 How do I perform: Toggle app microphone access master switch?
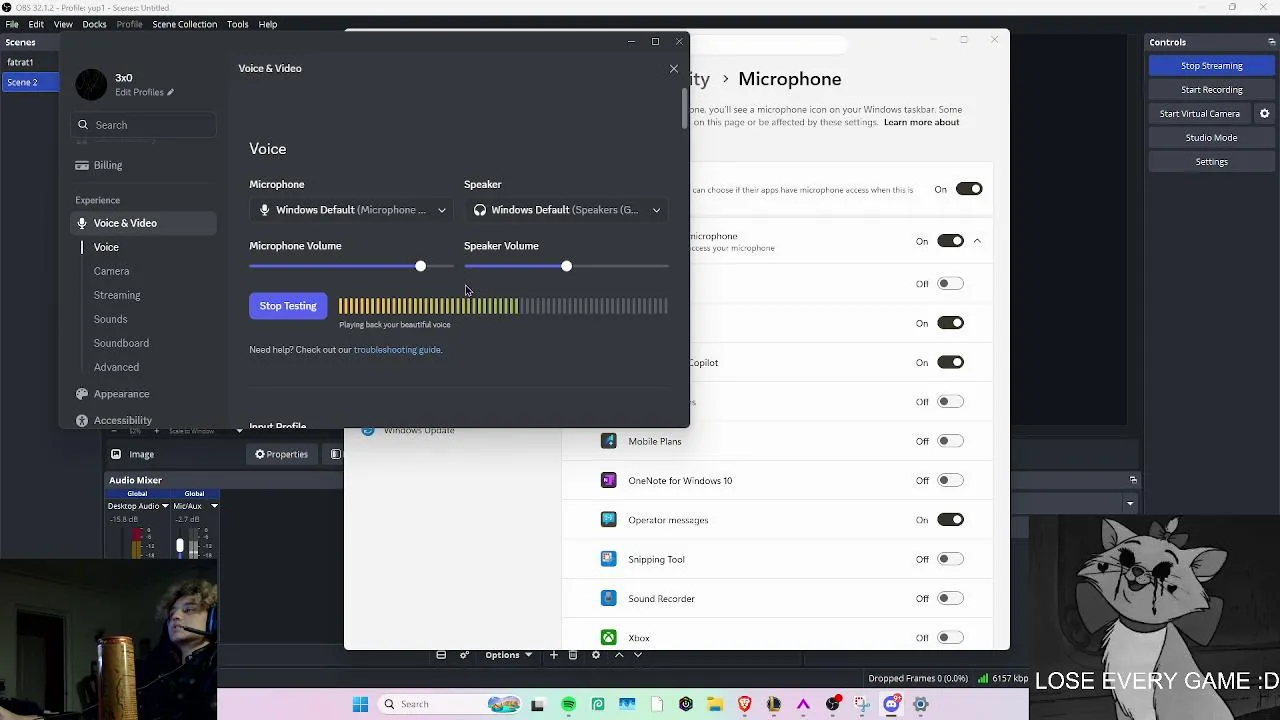(968, 189)
